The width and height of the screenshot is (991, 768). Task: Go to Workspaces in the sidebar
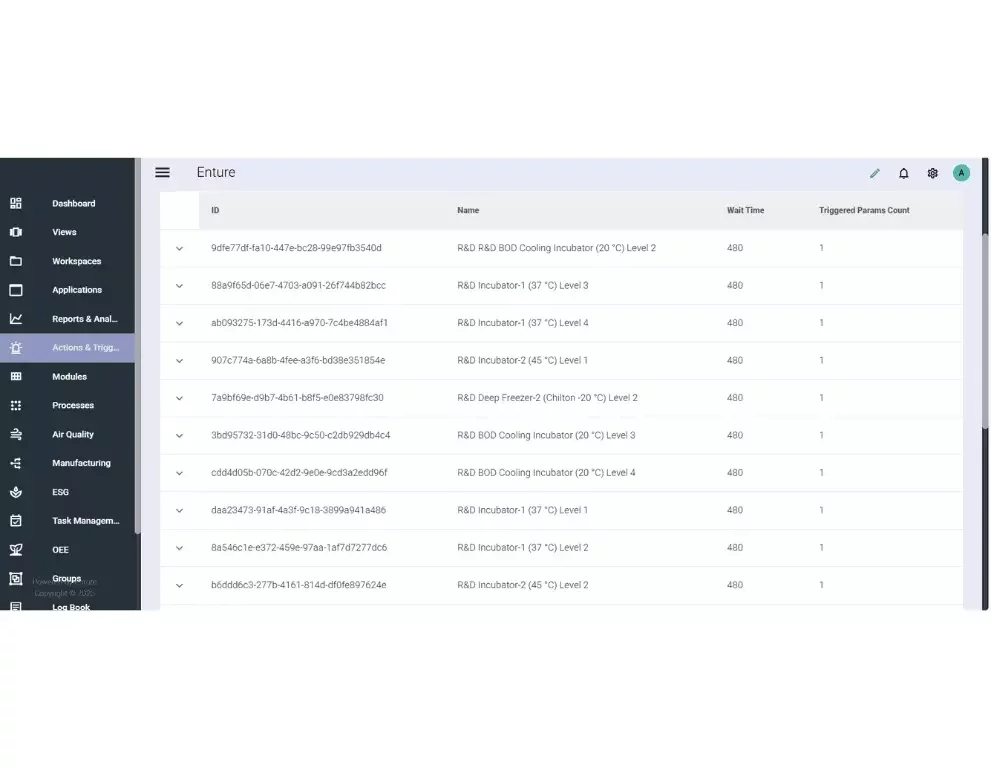click(76, 261)
